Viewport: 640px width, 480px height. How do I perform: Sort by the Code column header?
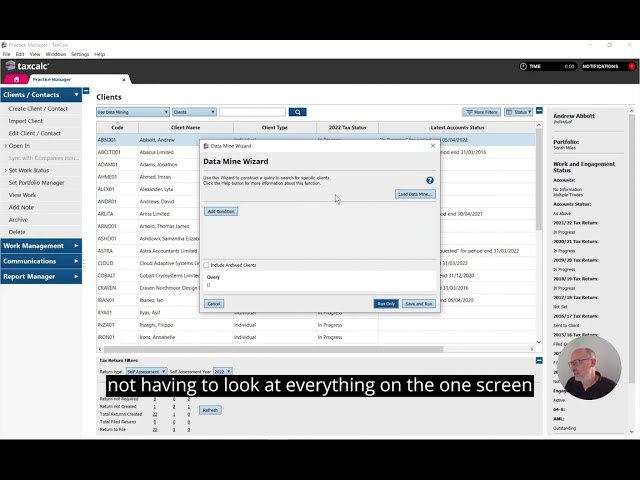click(x=117, y=127)
